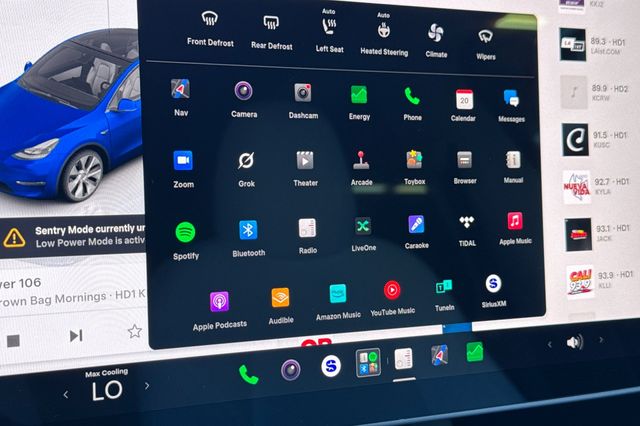
Task: Launch the TuneIn app
Action: pyautogui.click(x=444, y=287)
